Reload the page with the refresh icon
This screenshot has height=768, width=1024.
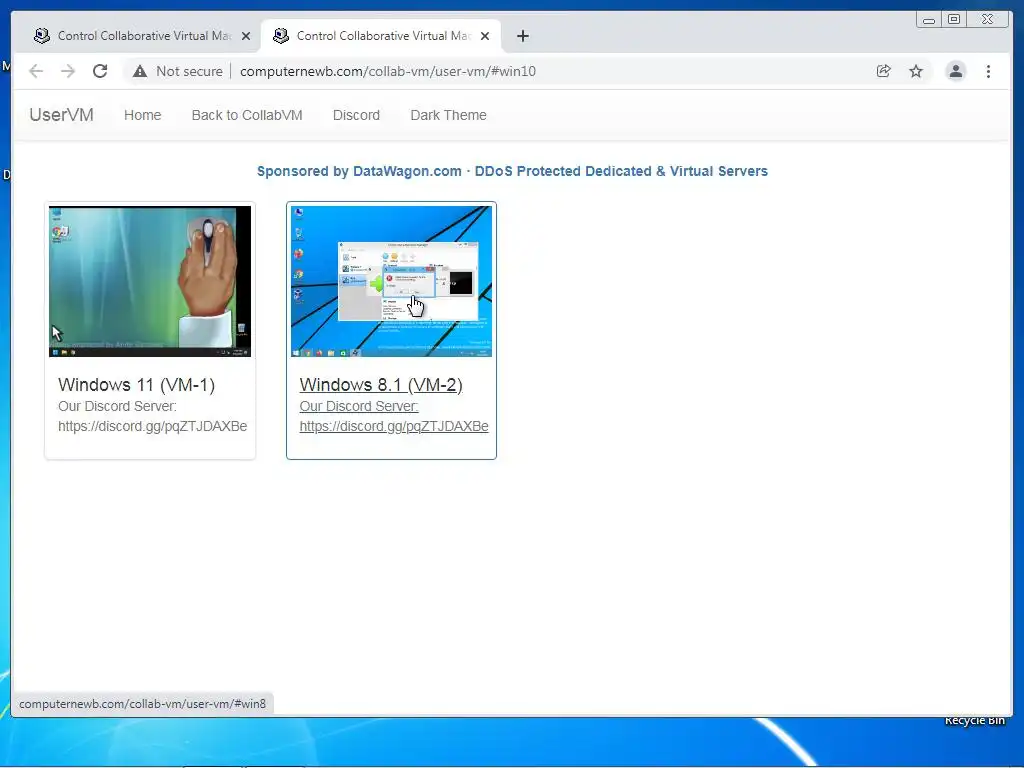click(x=100, y=71)
